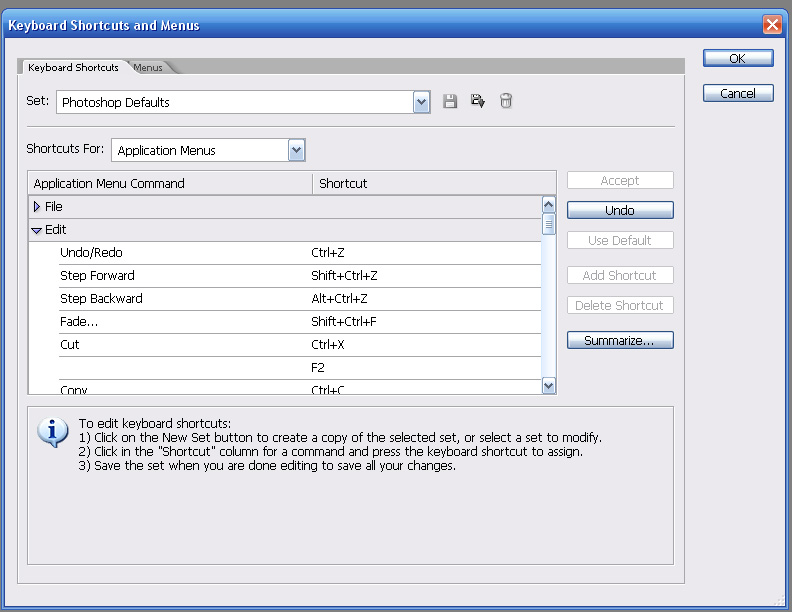Image resolution: width=792 pixels, height=612 pixels.
Task: Select the Keyboard Shortcuts tab
Action: (73, 67)
